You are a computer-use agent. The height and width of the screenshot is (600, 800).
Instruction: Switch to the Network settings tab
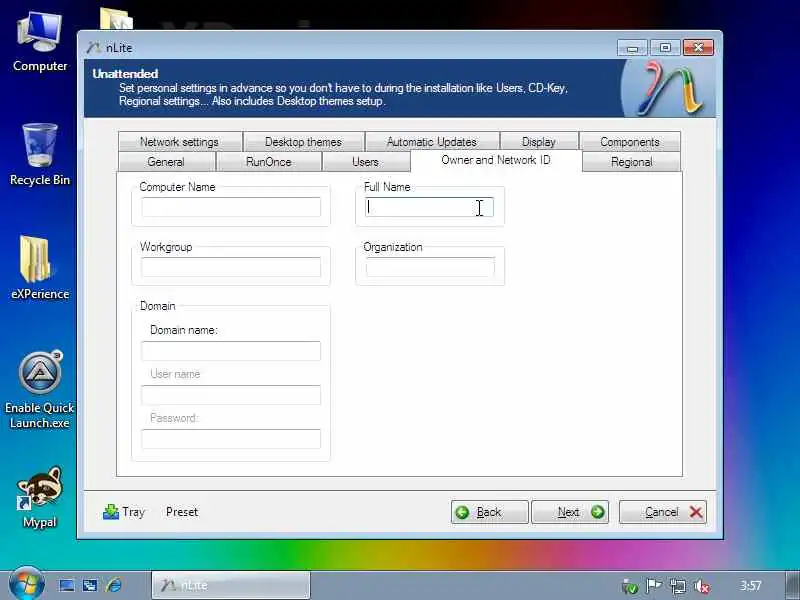pos(180,141)
